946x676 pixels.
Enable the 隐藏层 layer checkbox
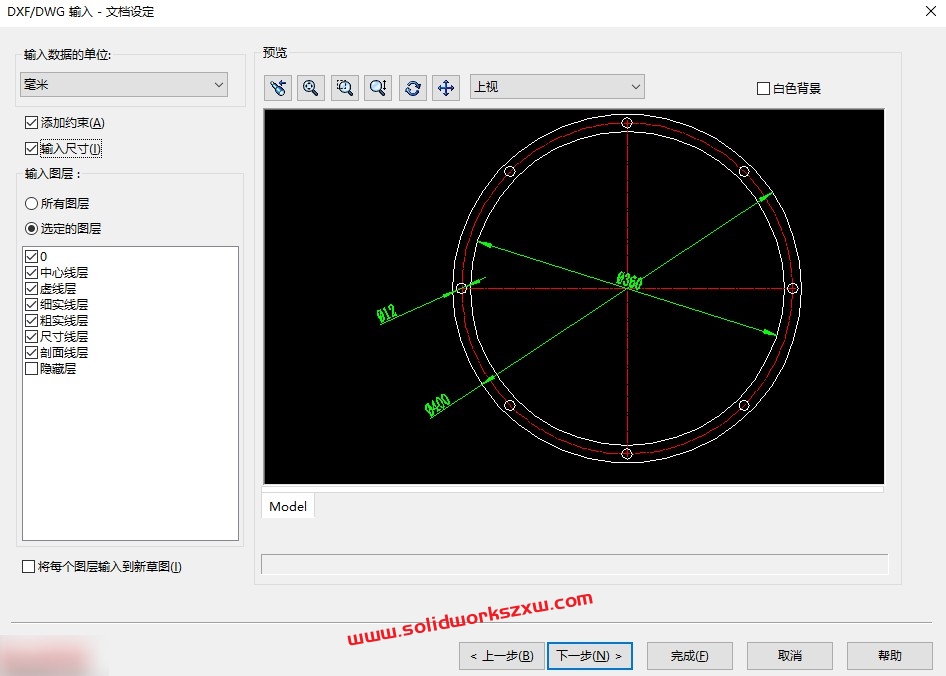click(30, 368)
